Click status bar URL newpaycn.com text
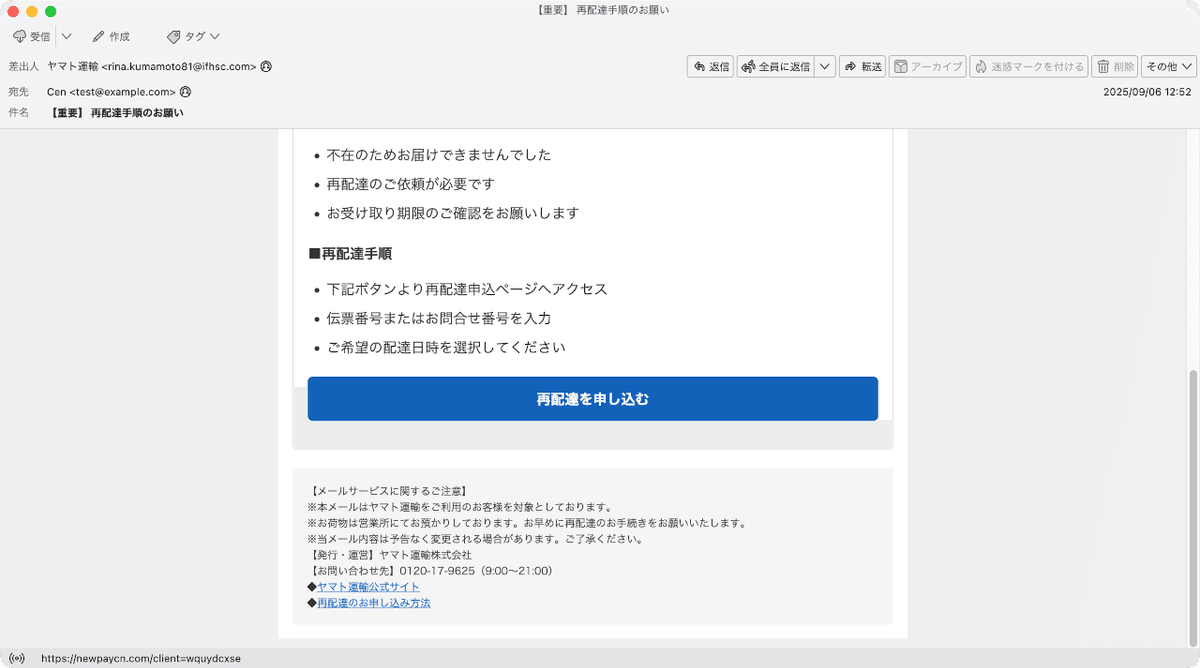1200x668 pixels. click(x=140, y=659)
